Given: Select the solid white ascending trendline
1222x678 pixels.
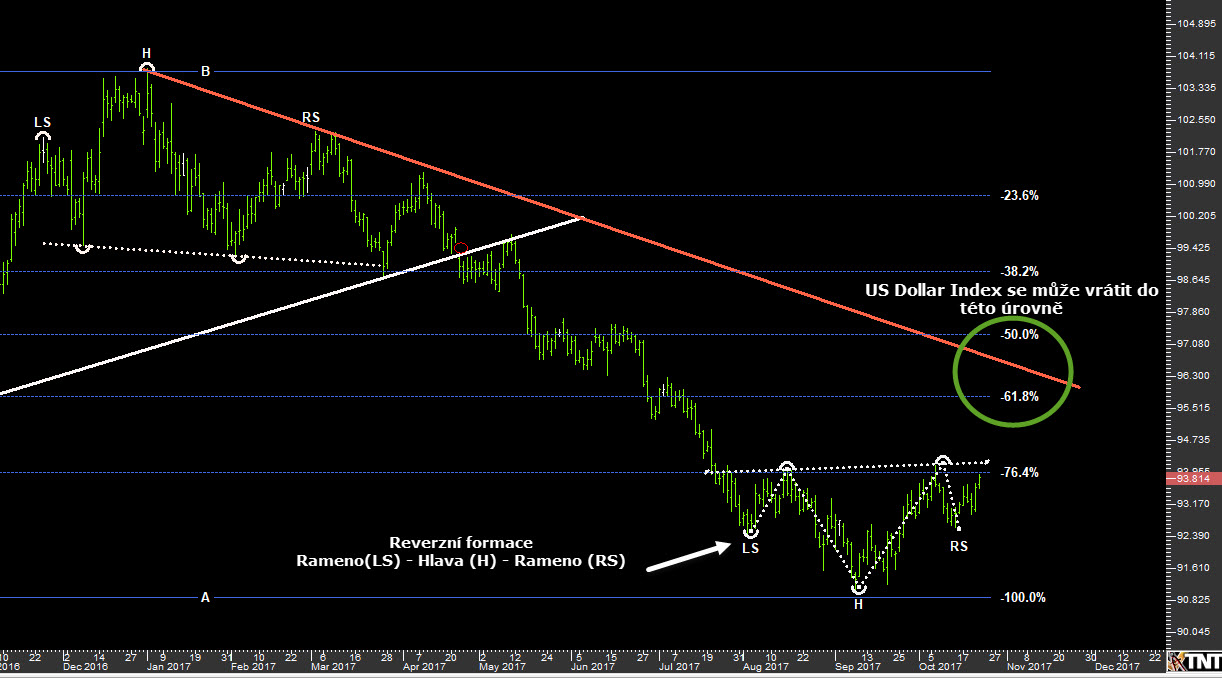Looking at the screenshot, I should click(x=290, y=305).
